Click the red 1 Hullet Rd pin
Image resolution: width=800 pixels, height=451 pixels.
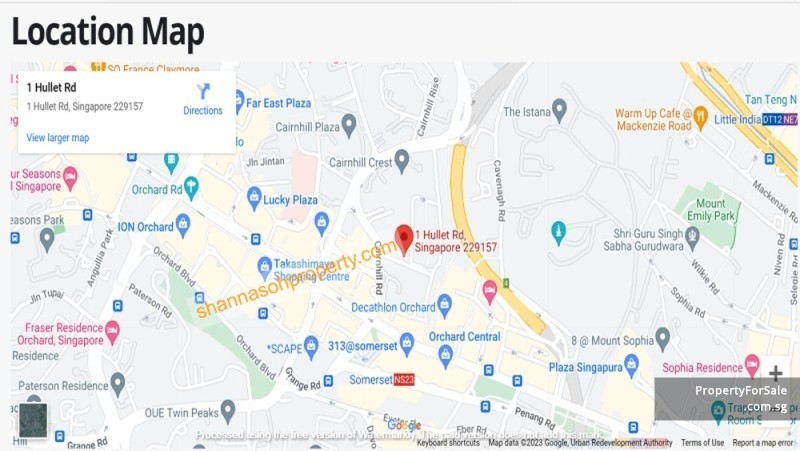pos(404,240)
